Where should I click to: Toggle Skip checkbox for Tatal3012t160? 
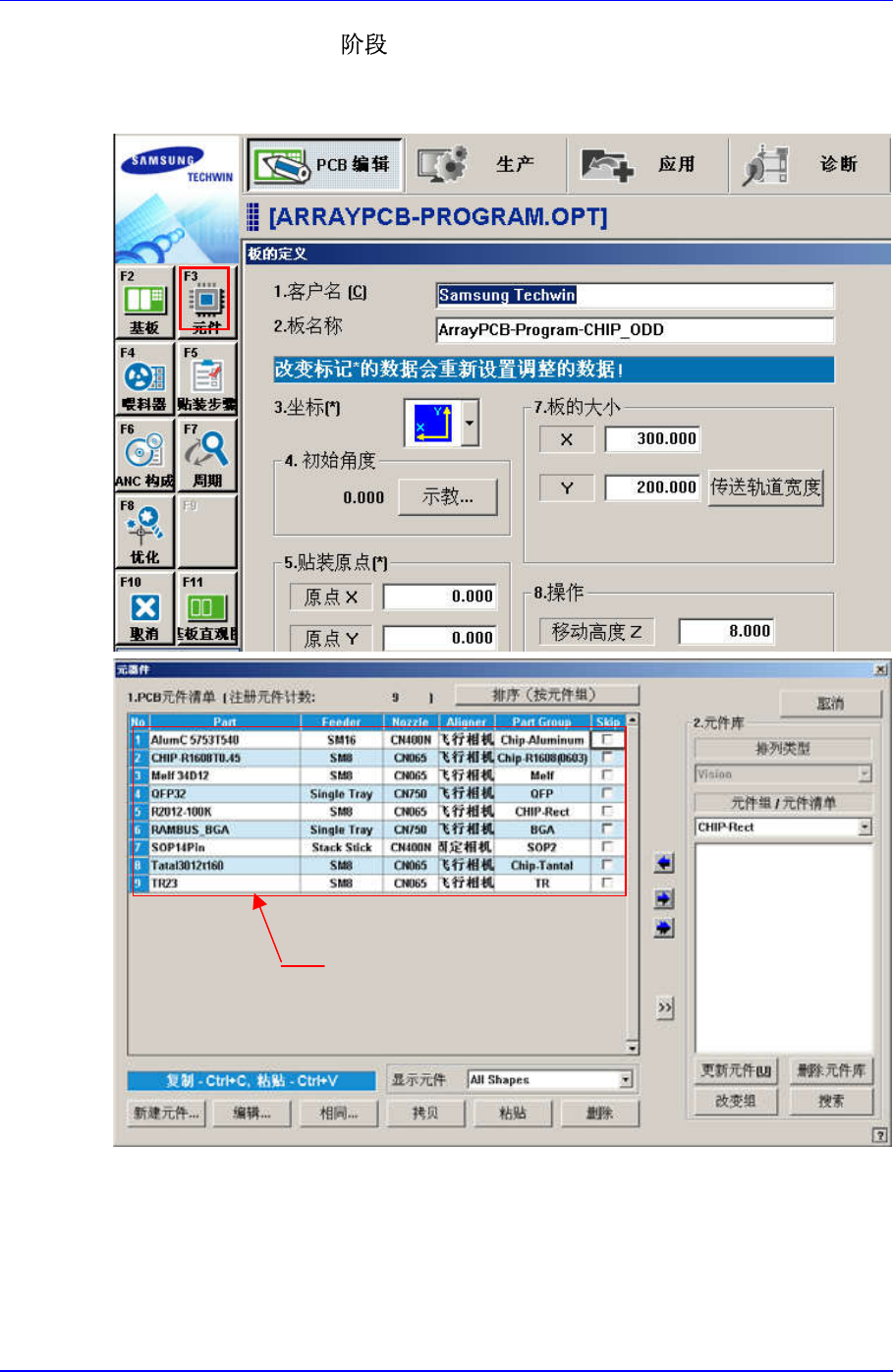[x=607, y=865]
